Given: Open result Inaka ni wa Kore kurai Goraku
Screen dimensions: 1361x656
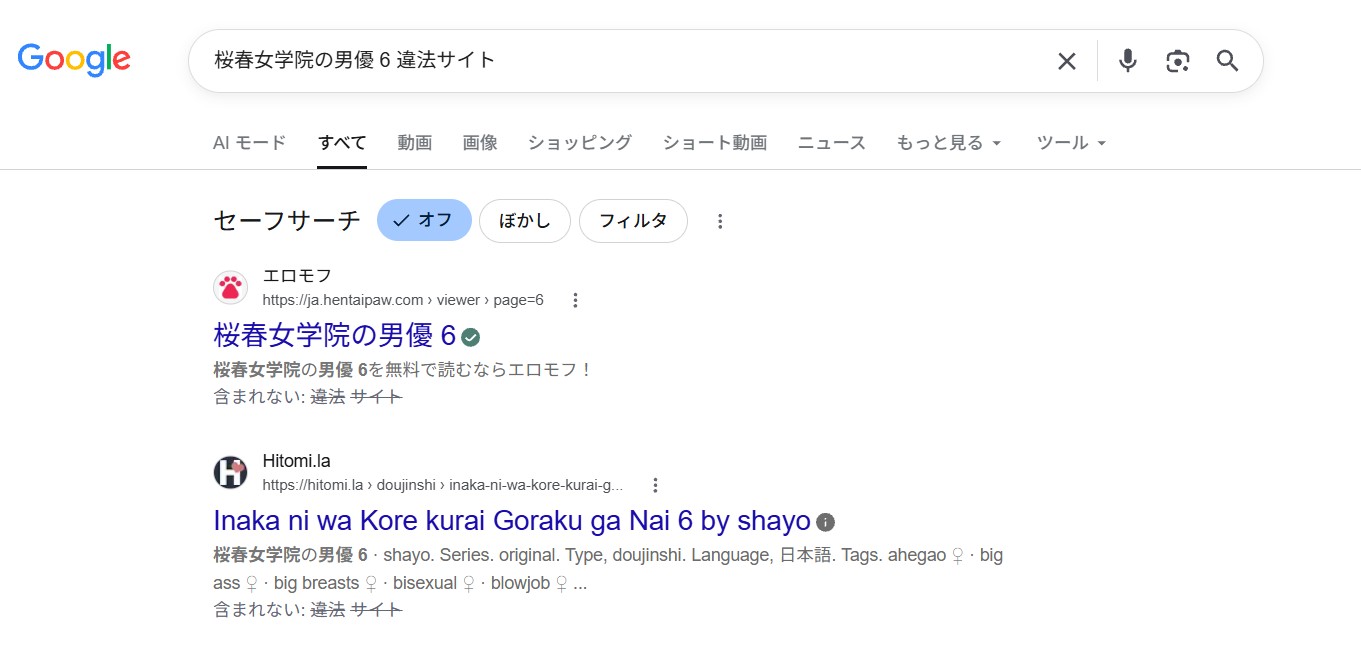Looking at the screenshot, I should click(512, 521).
